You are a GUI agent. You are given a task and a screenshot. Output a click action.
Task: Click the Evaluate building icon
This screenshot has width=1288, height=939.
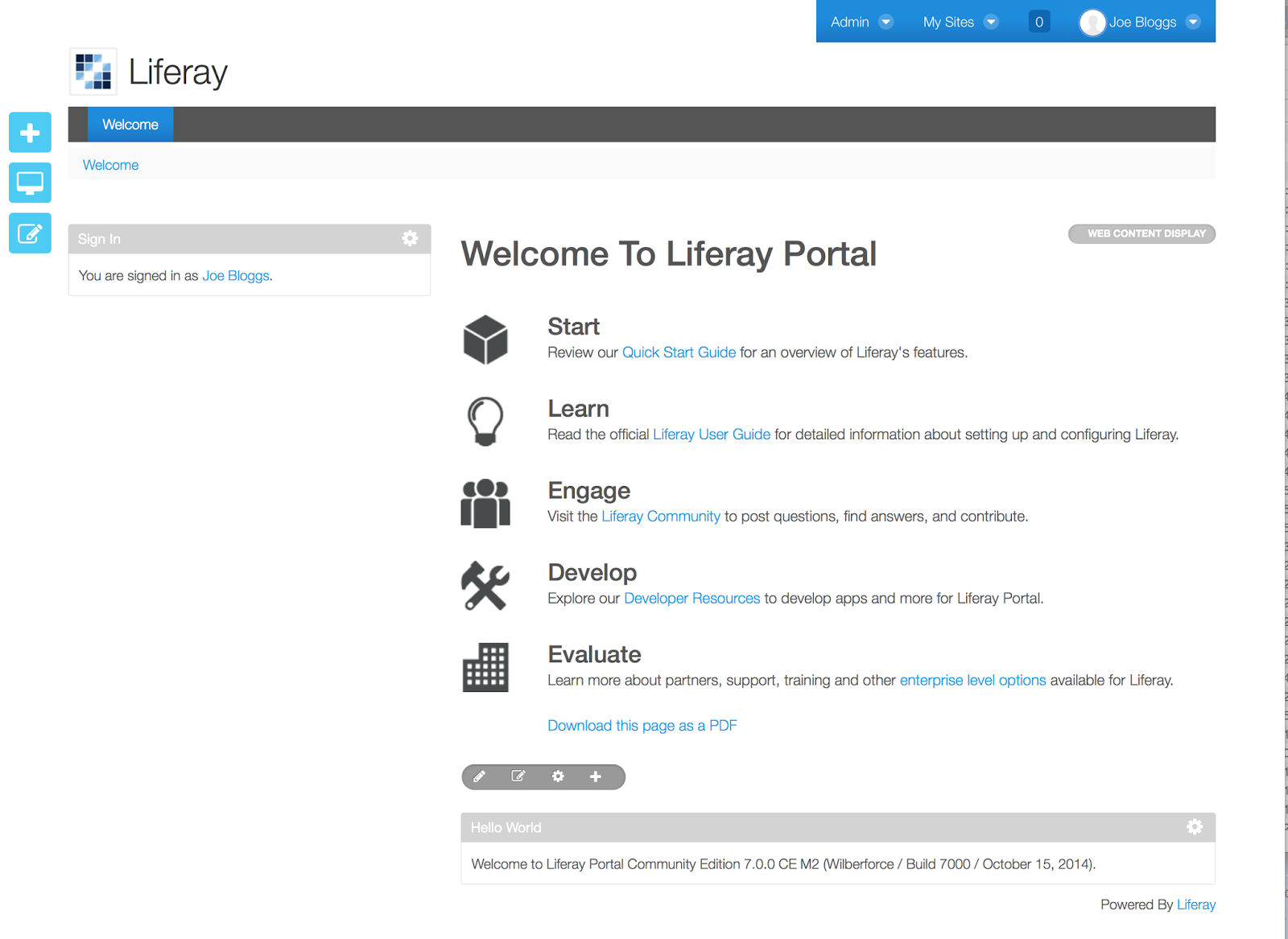pos(485,667)
